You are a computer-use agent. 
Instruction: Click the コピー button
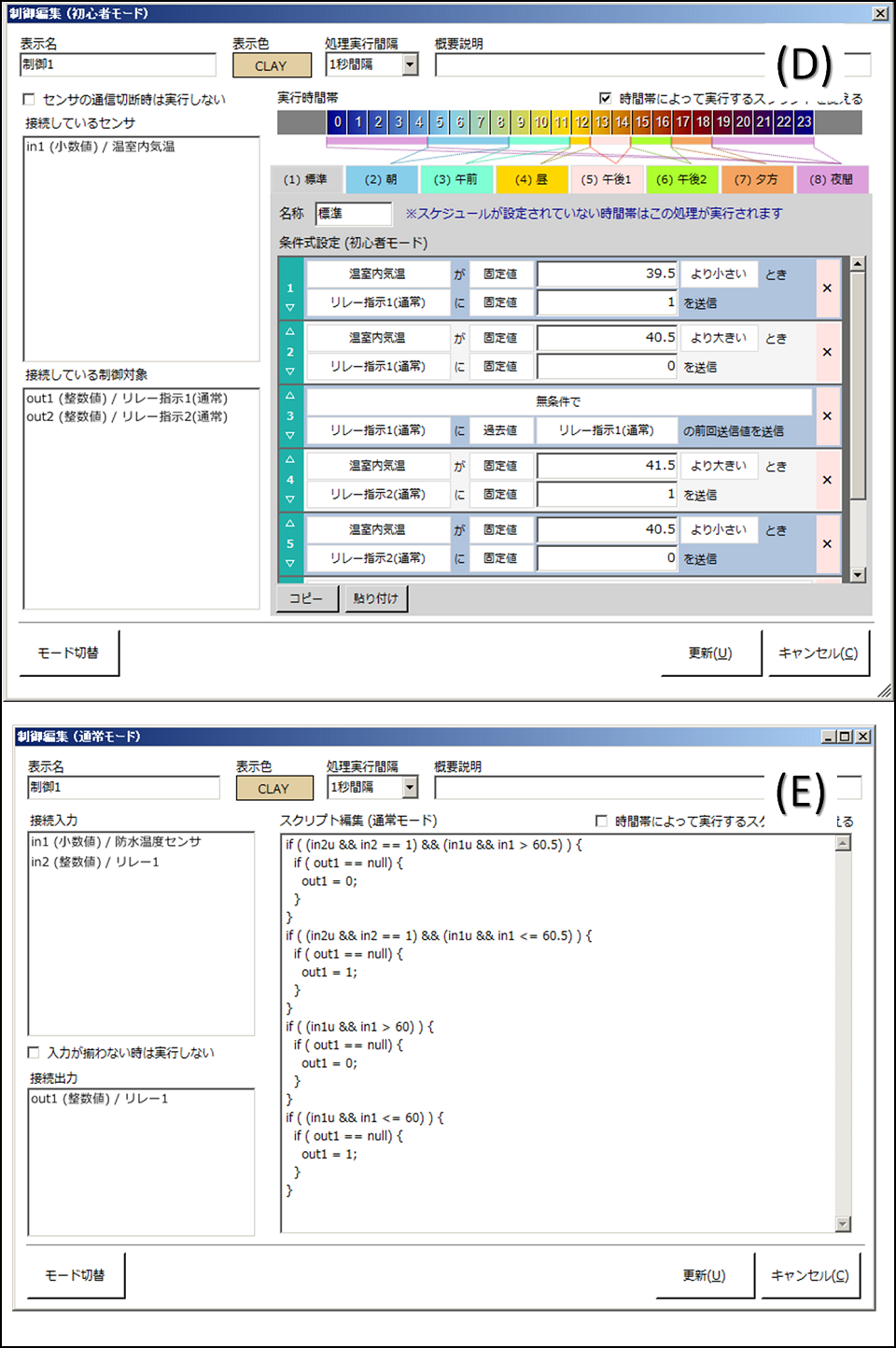[x=307, y=598]
